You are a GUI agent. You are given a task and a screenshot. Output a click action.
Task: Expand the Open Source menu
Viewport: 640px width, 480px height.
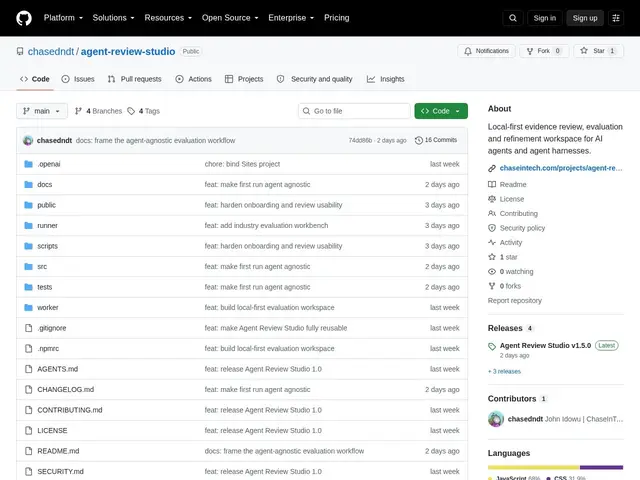(230, 18)
